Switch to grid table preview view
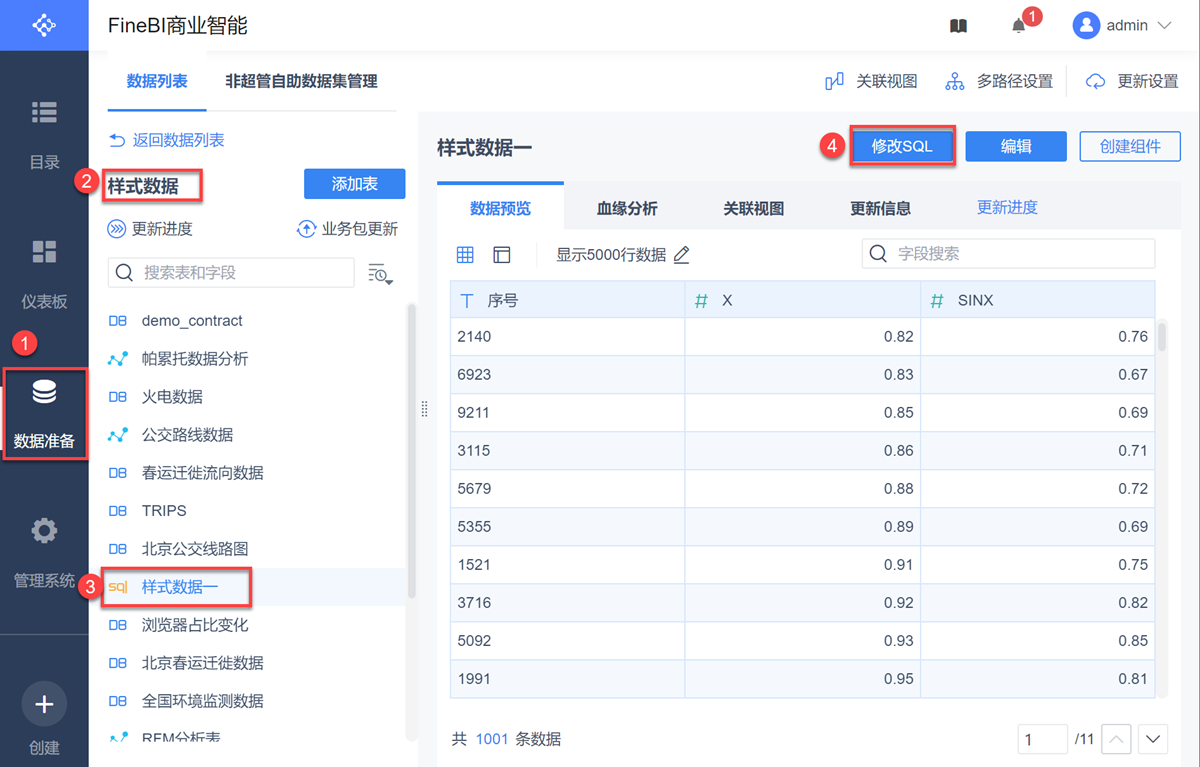 (465, 255)
